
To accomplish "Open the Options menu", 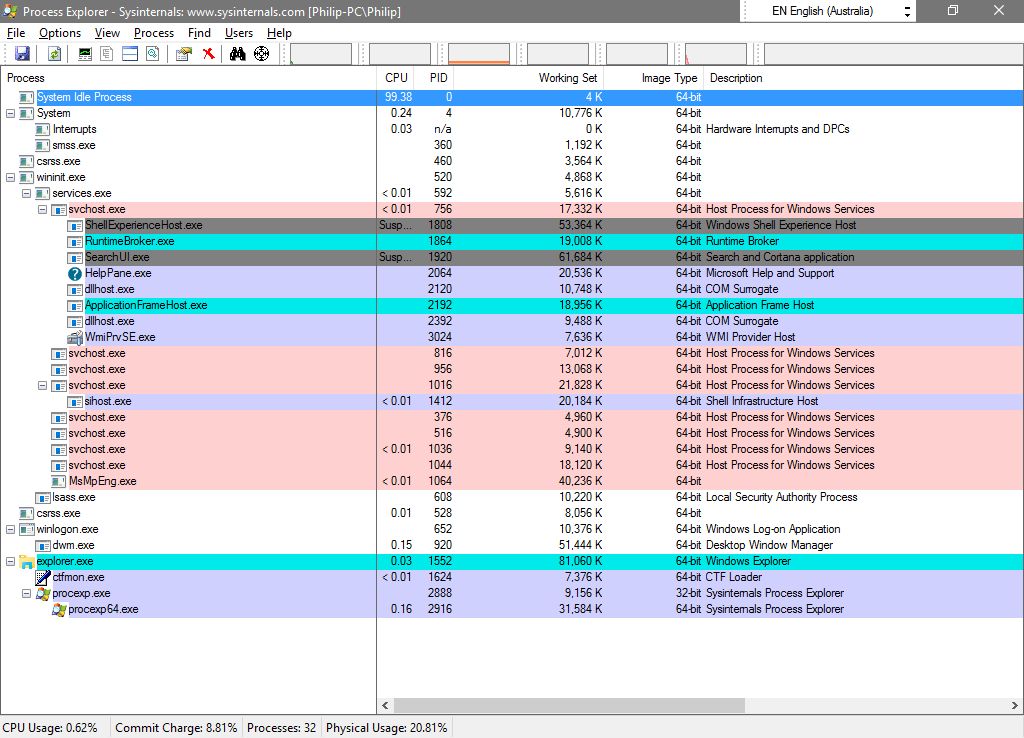I will 60,33.
